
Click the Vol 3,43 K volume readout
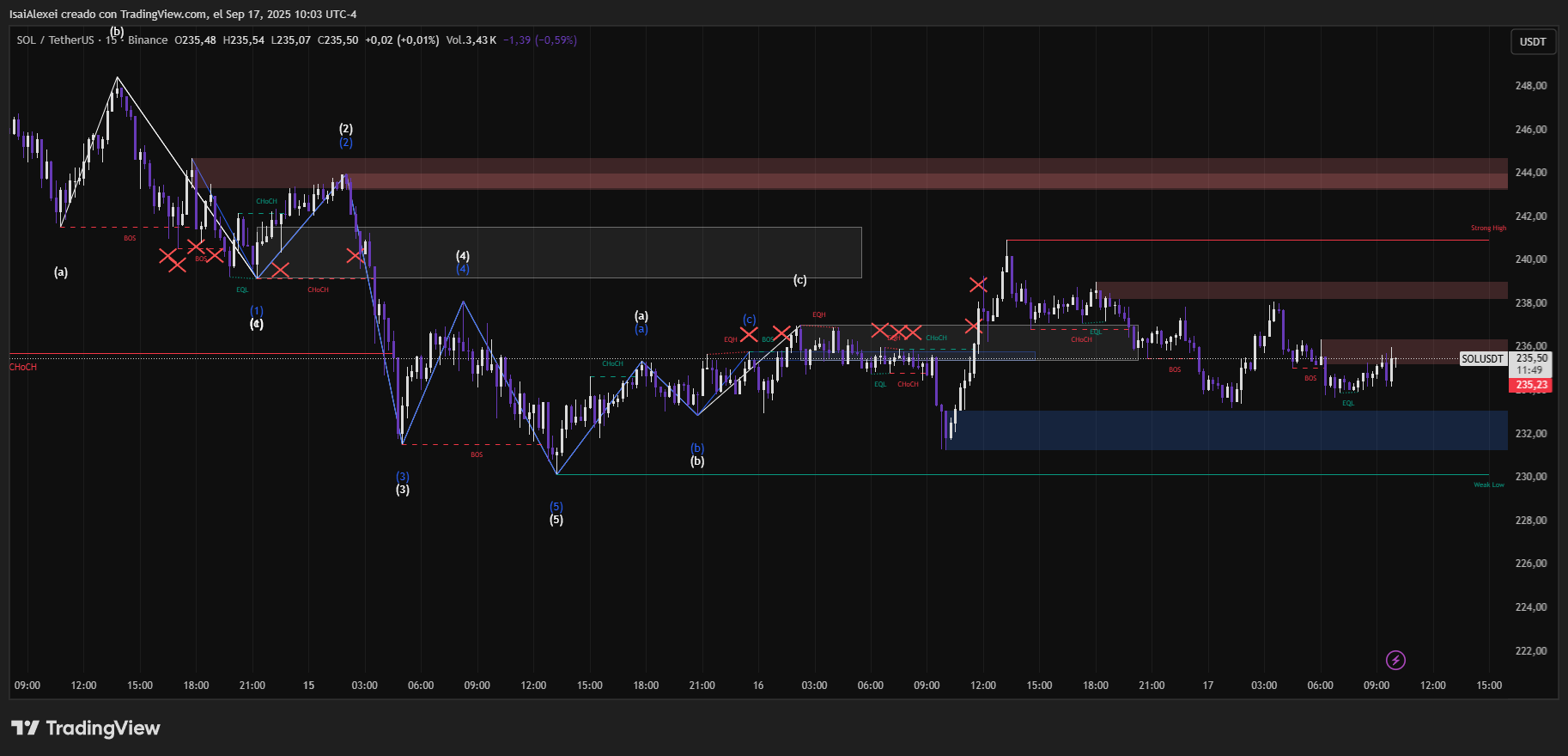point(471,40)
